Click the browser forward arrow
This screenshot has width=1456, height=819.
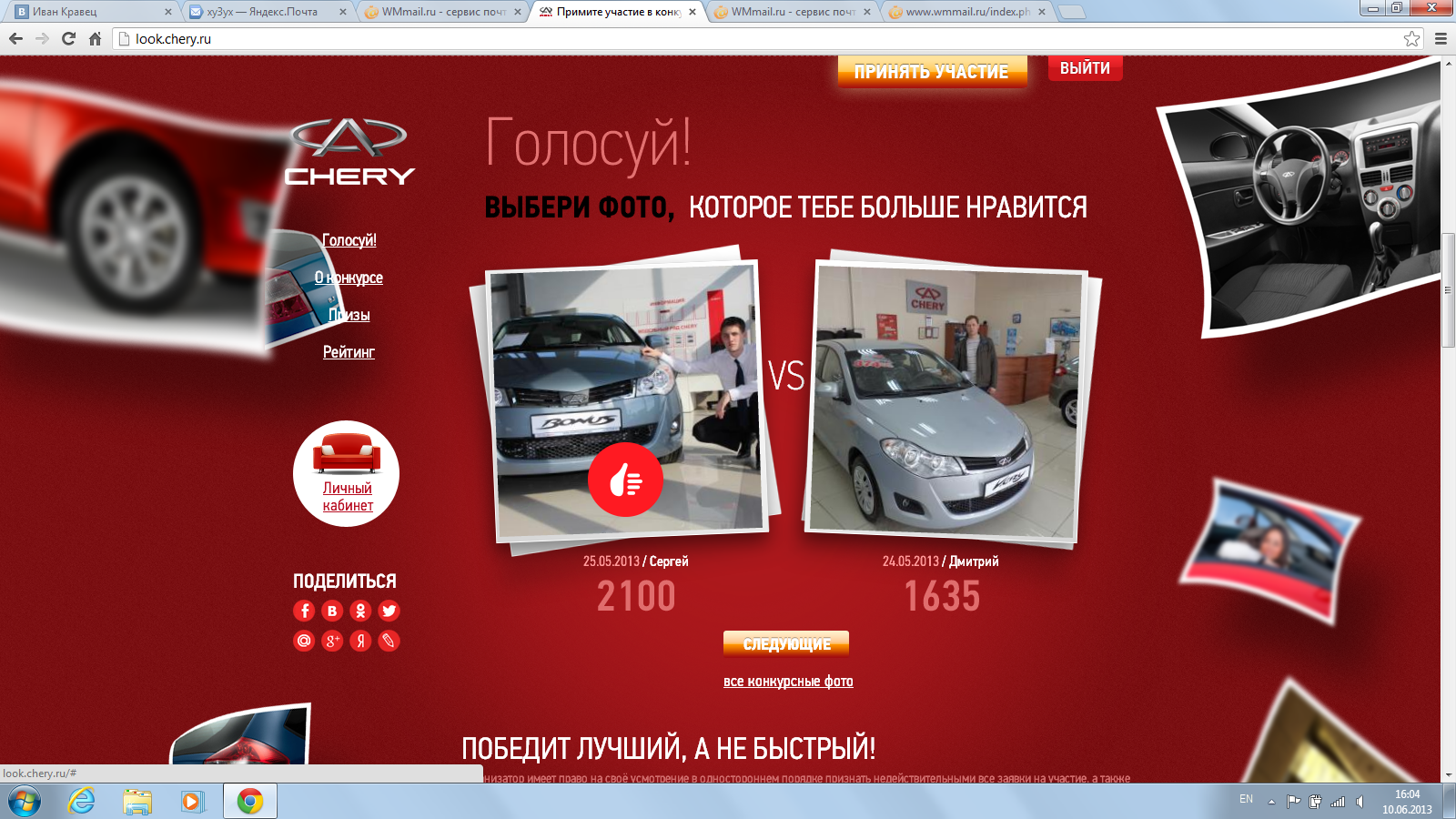(x=42, y=38)
